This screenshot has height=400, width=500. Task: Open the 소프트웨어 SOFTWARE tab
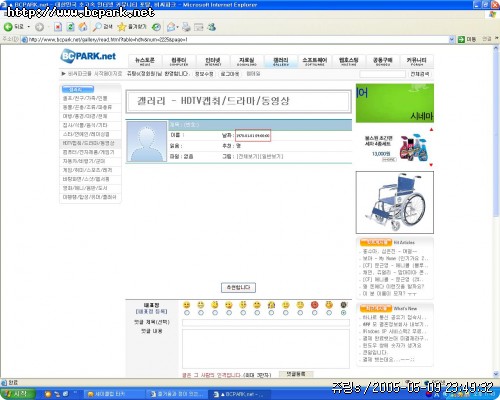(x=315, y=61)
